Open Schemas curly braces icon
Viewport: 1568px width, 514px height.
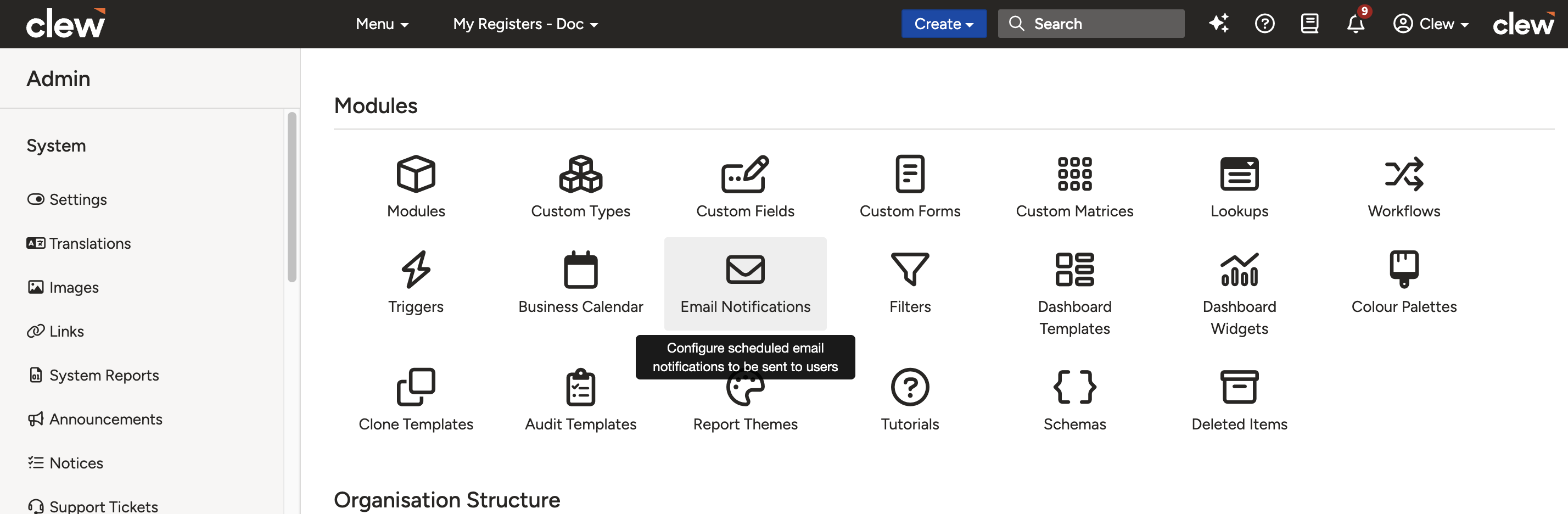(x=1074, y=387)
